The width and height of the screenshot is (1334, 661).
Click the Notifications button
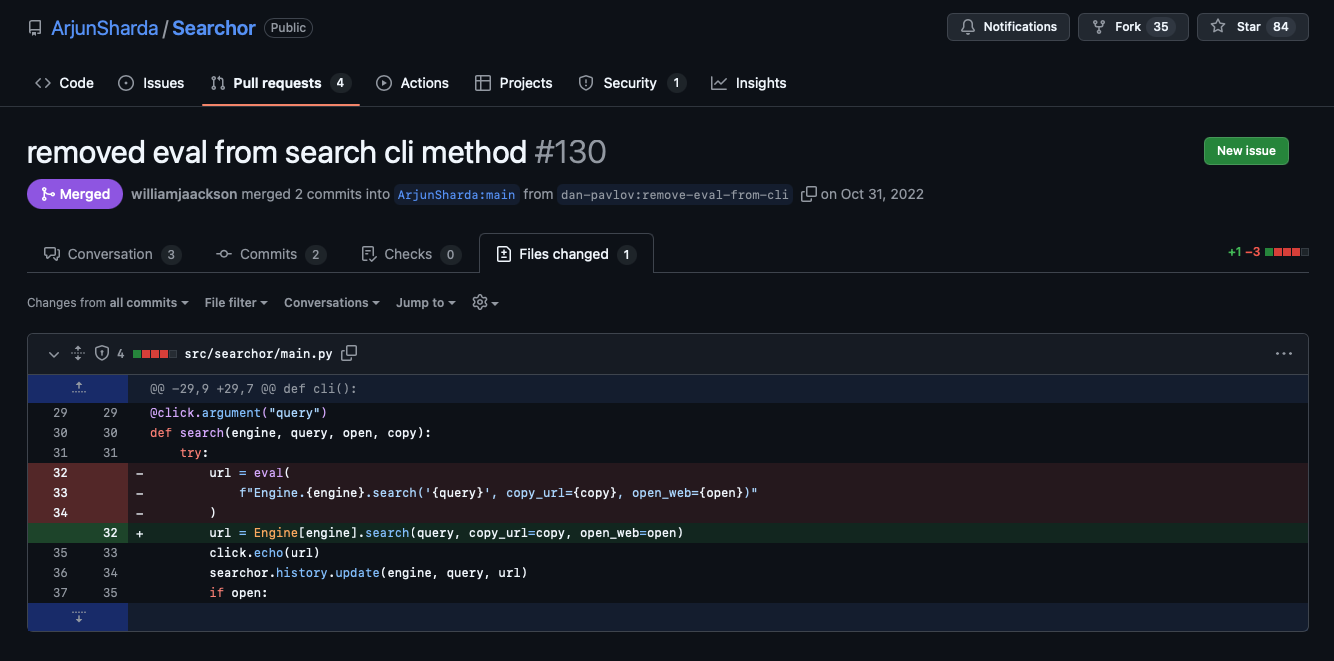pos(1008,27)
